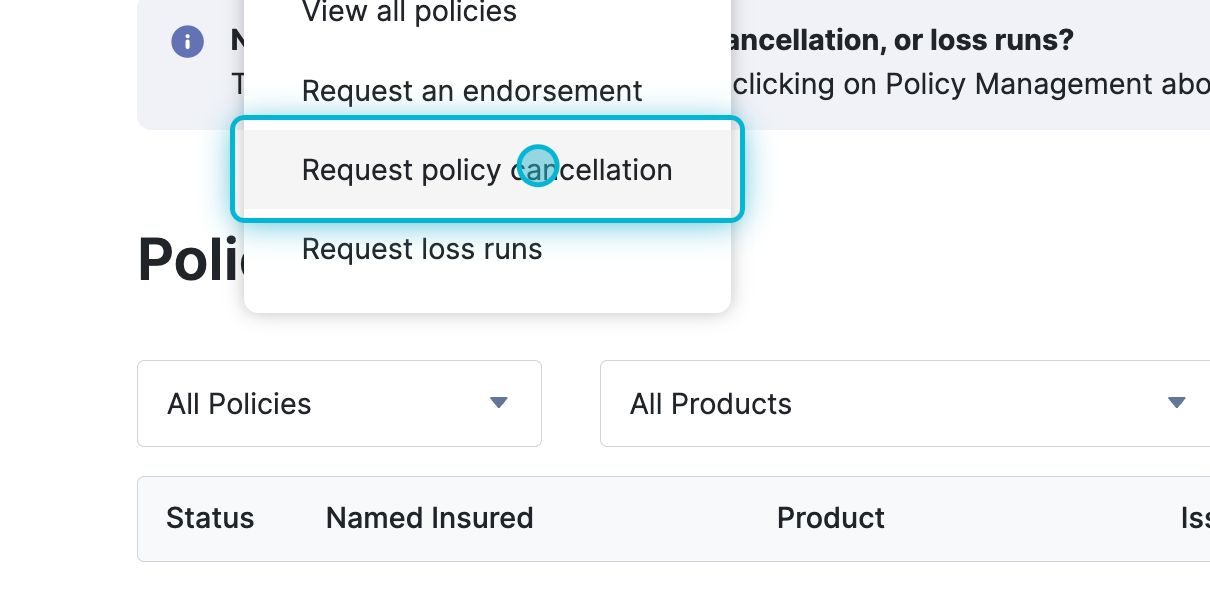Choose Request an endorsement from menu
This screenshot has height=598, width=1210.
point(472,91)
